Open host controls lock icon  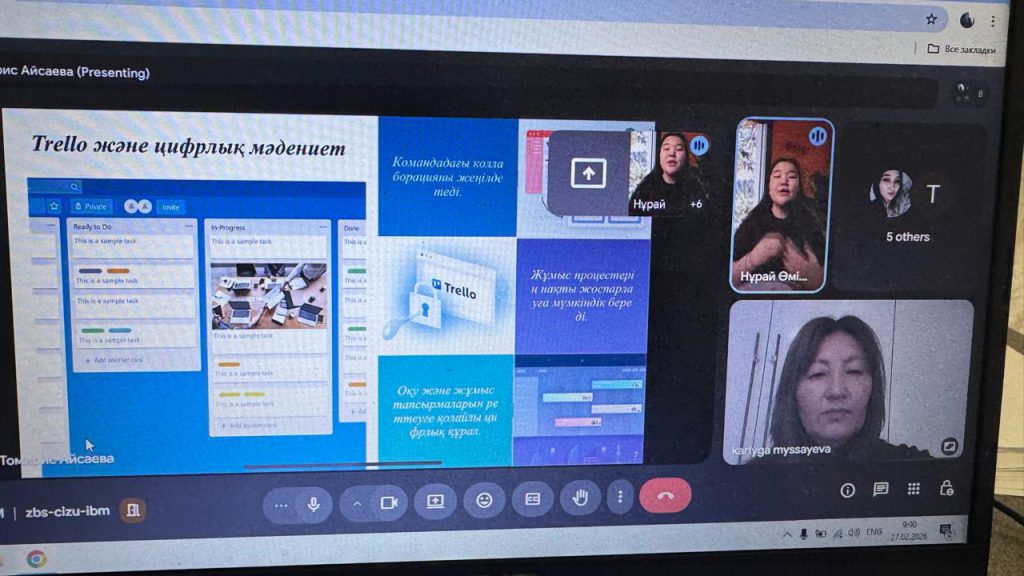point(946,488)
